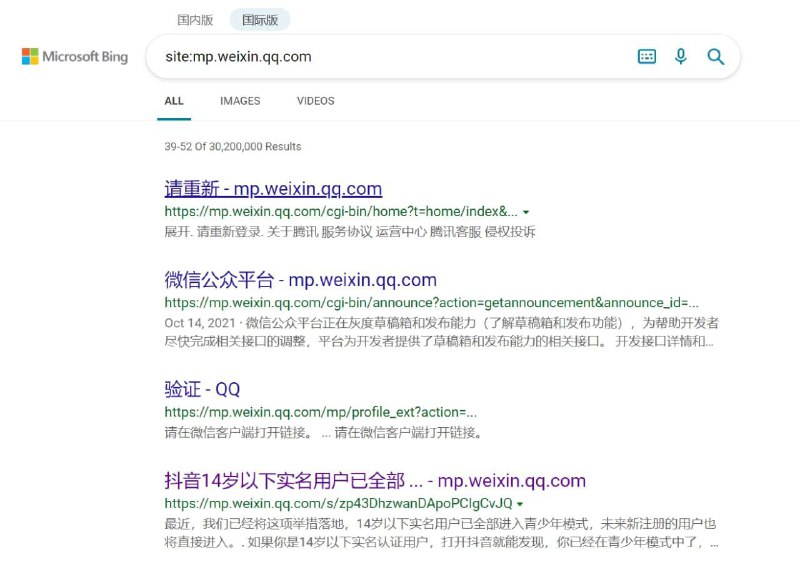The width and height of the screenshot is (800, 572).
Task: Expand arrow next to zp43DhzwanDApoPCIgCvJQ URL
Action: [520, 504]
